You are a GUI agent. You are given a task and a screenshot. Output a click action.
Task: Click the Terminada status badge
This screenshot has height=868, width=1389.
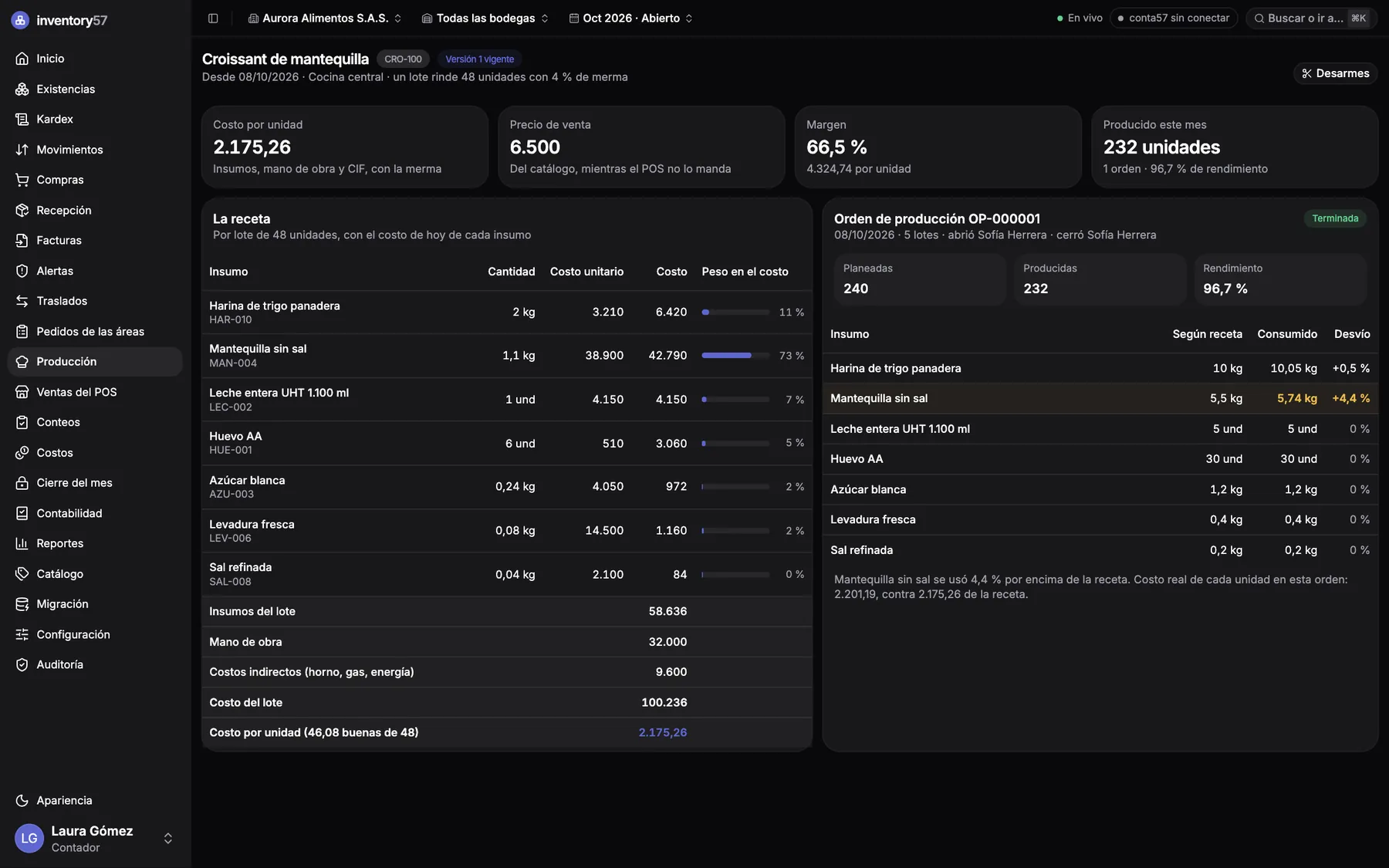1335,218
